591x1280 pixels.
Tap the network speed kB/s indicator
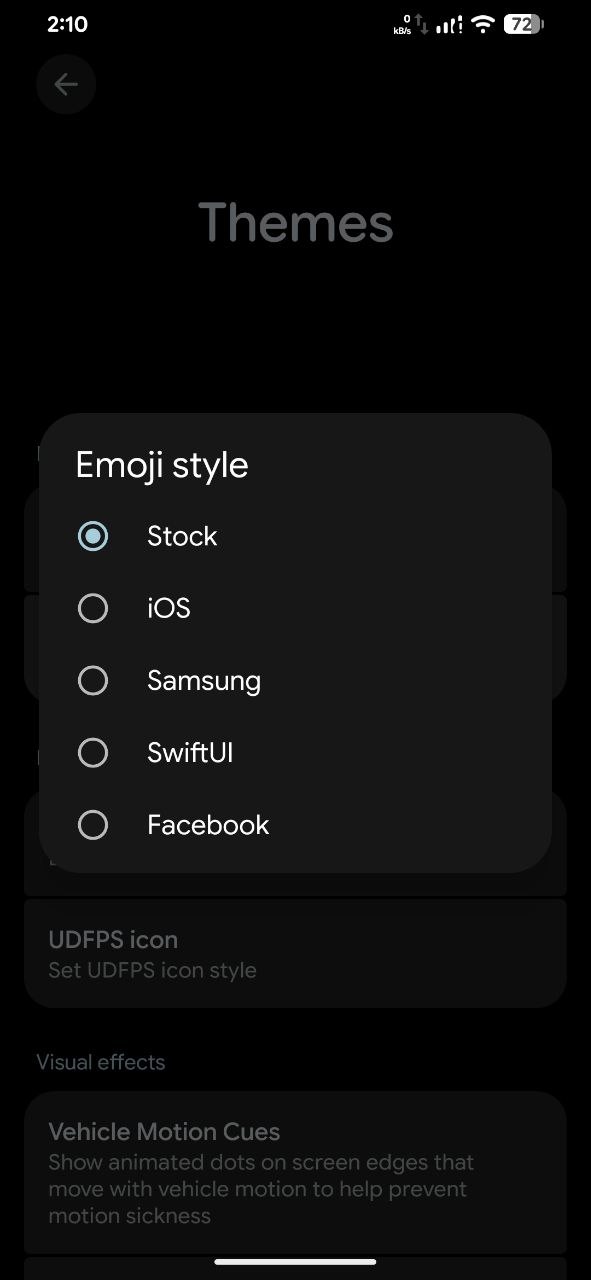coord(402,25)
